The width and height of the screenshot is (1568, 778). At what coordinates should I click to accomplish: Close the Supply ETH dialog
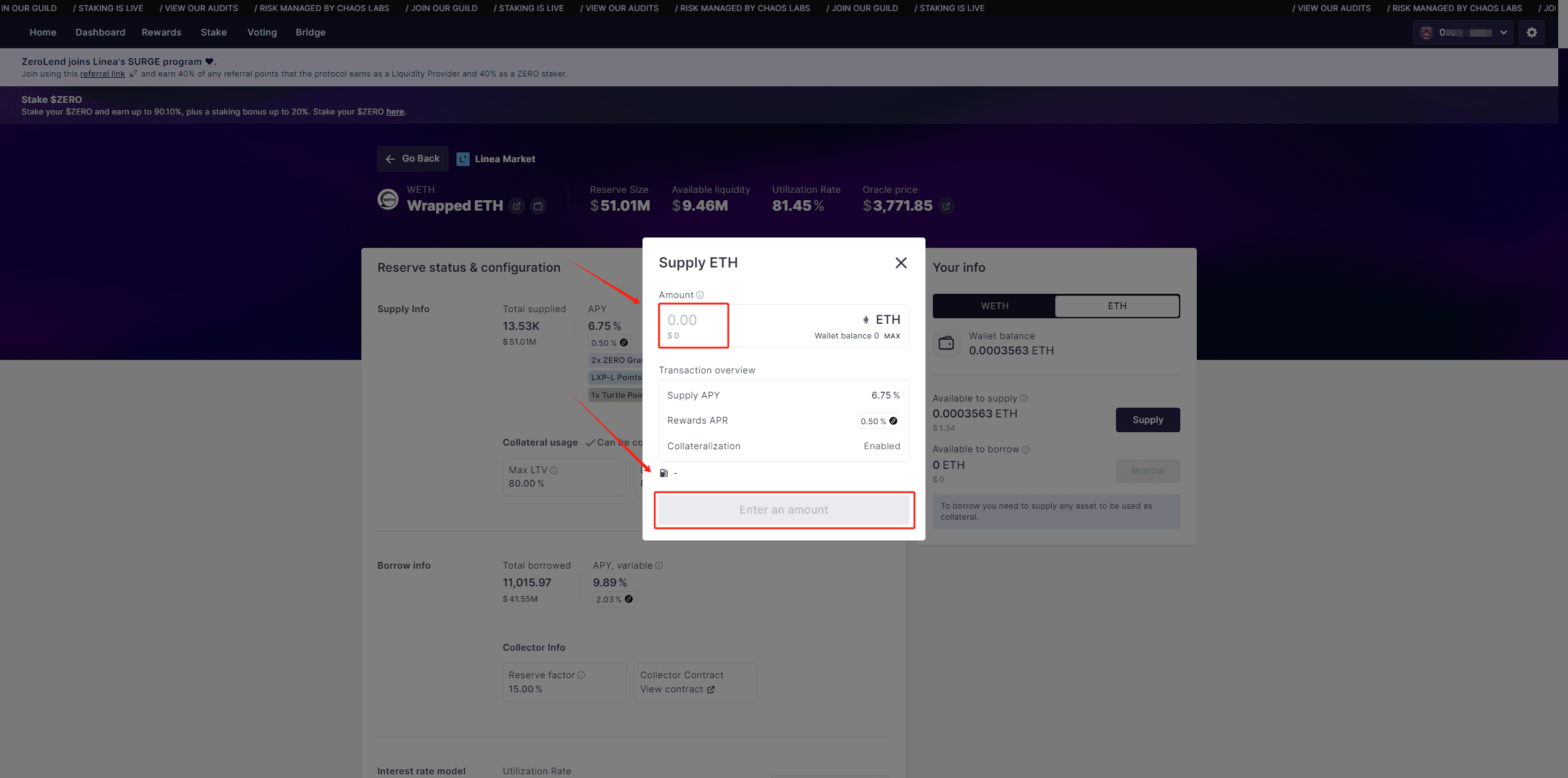tap(900, 263)
